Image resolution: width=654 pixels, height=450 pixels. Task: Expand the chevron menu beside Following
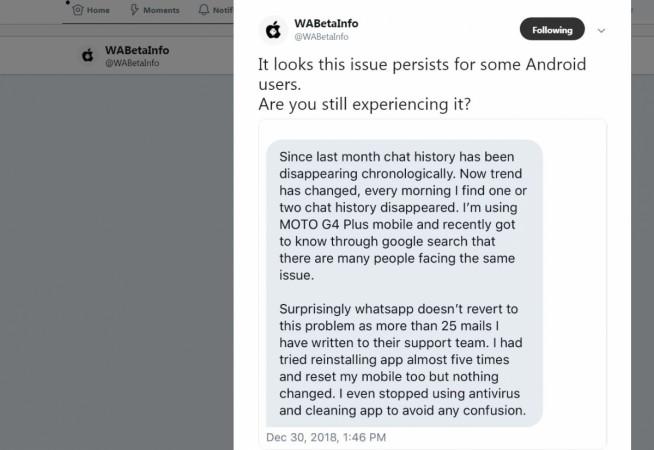tap(601, 30)
